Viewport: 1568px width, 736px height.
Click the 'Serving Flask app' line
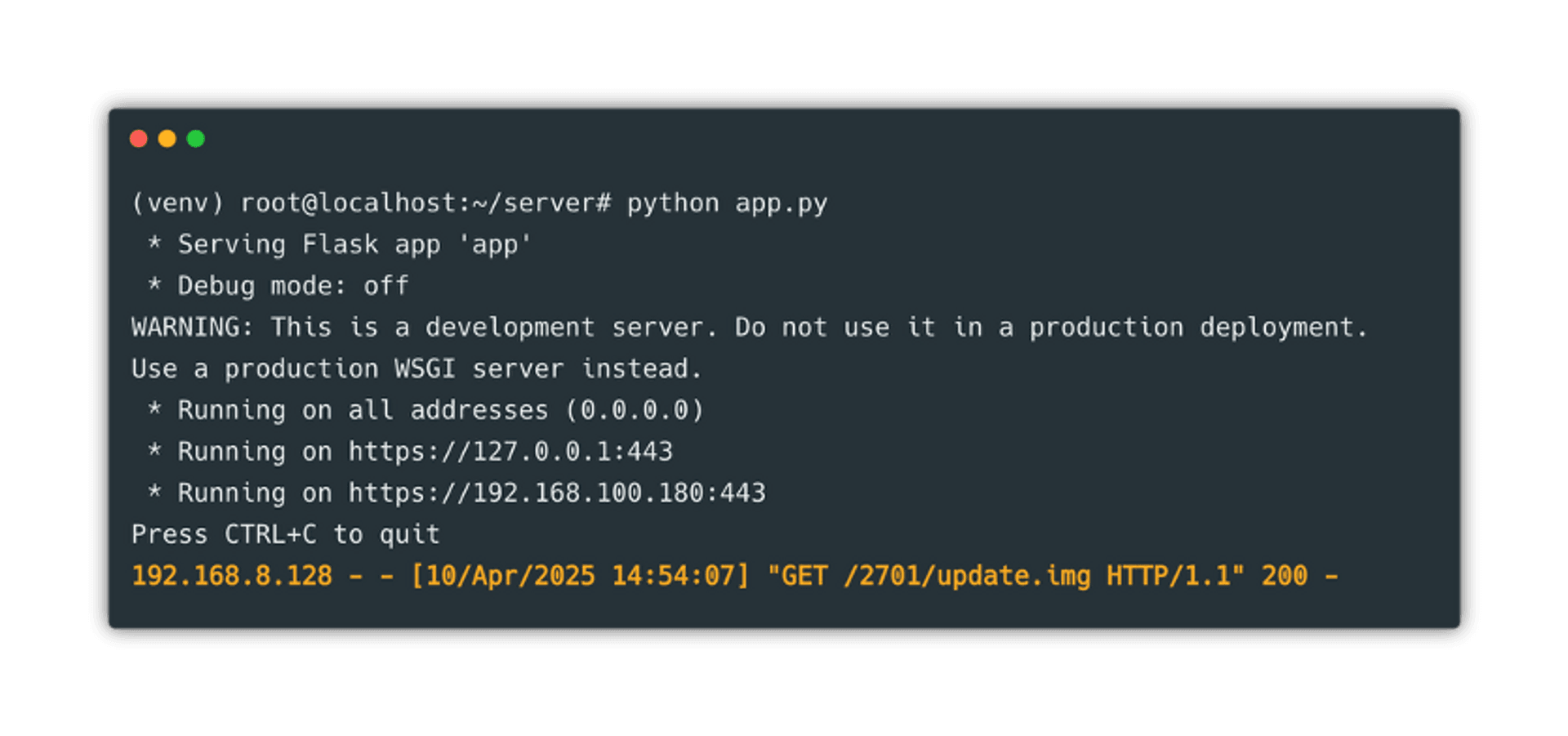(x=339, y=244)
